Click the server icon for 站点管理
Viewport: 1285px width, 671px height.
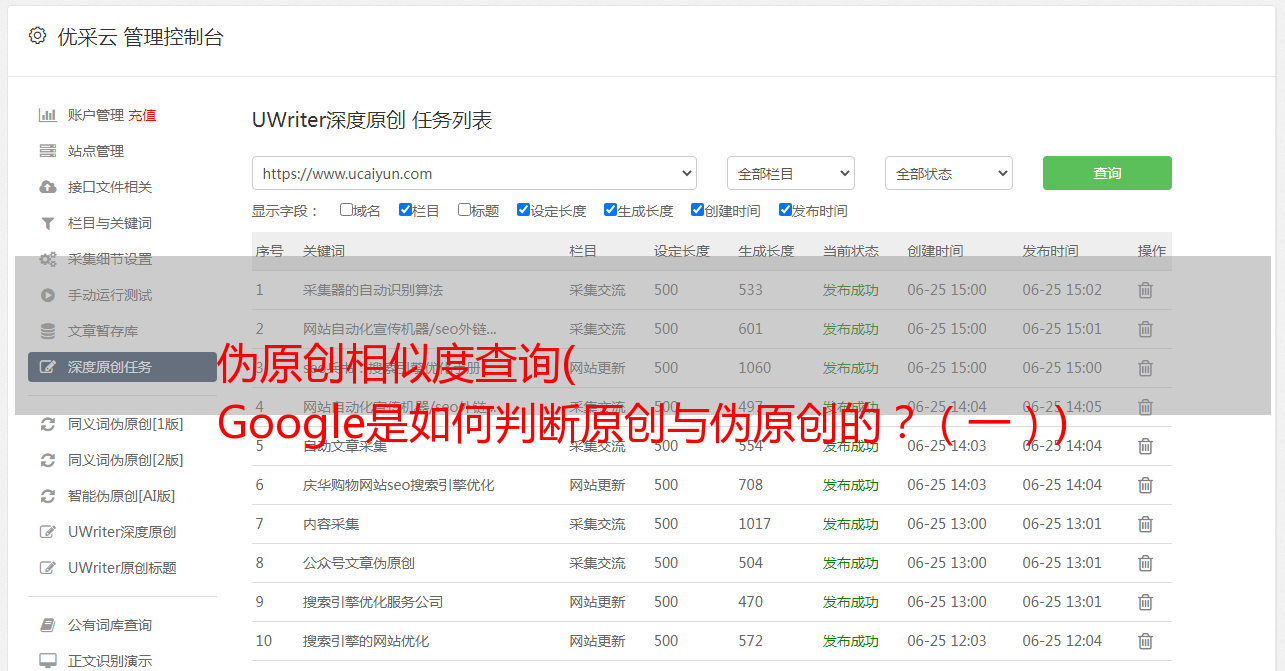(47, 151)
